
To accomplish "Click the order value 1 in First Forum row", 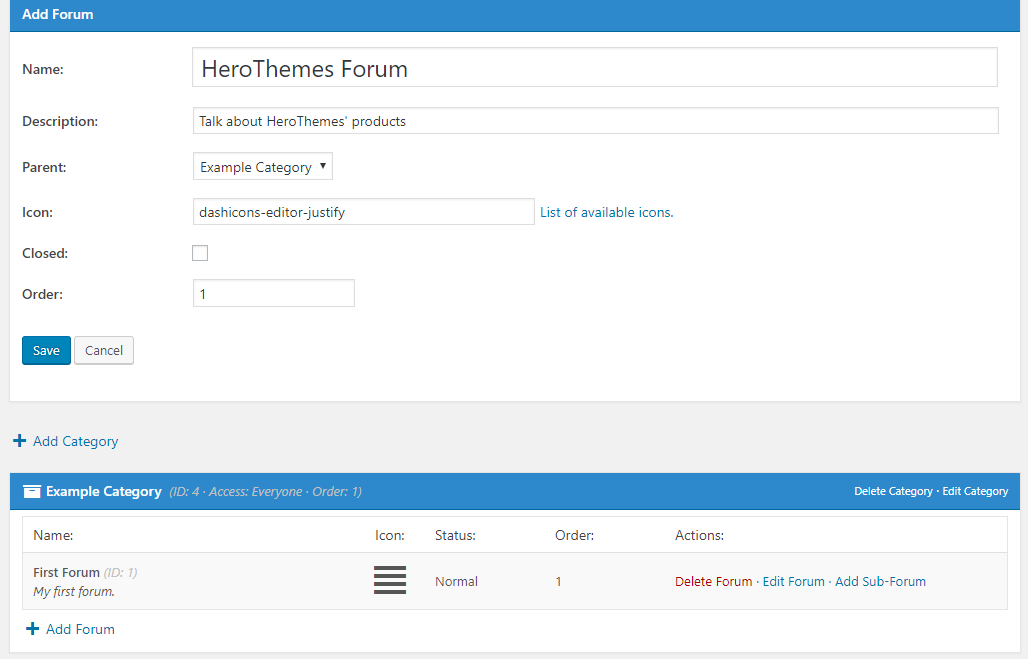I will (559, 582).
